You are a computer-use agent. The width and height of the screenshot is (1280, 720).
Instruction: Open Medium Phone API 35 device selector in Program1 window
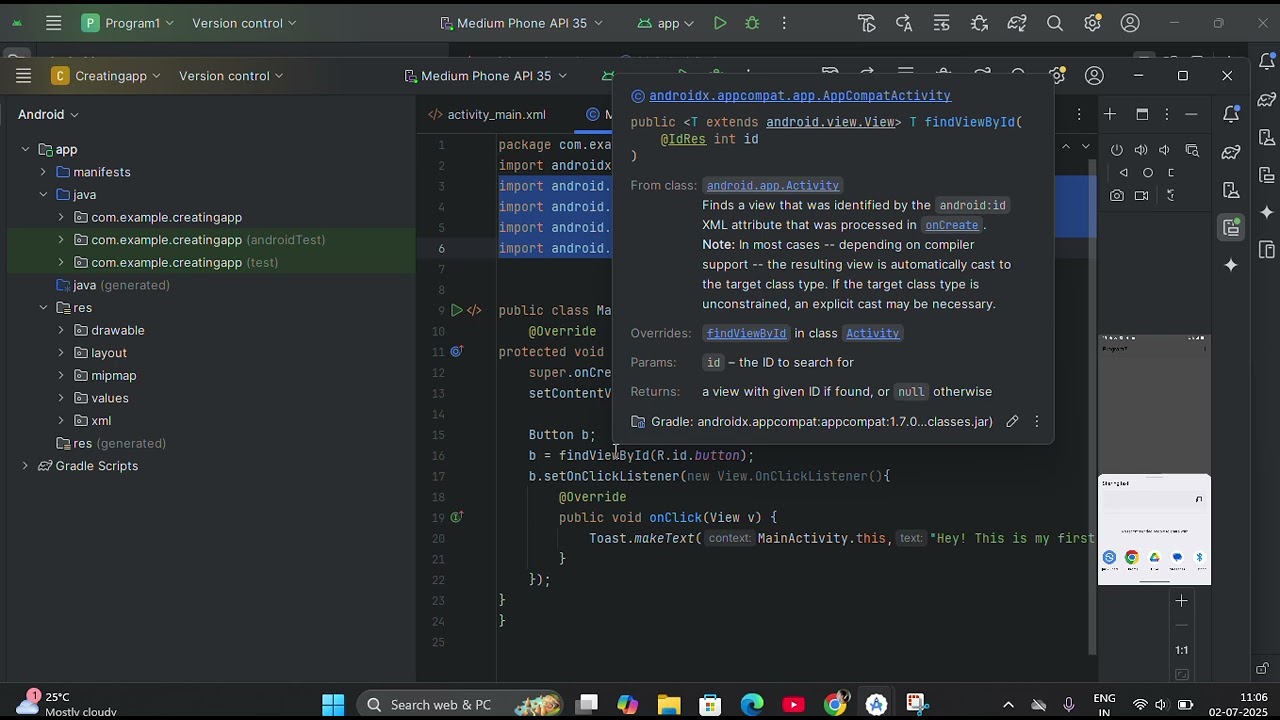pos(521,23)
